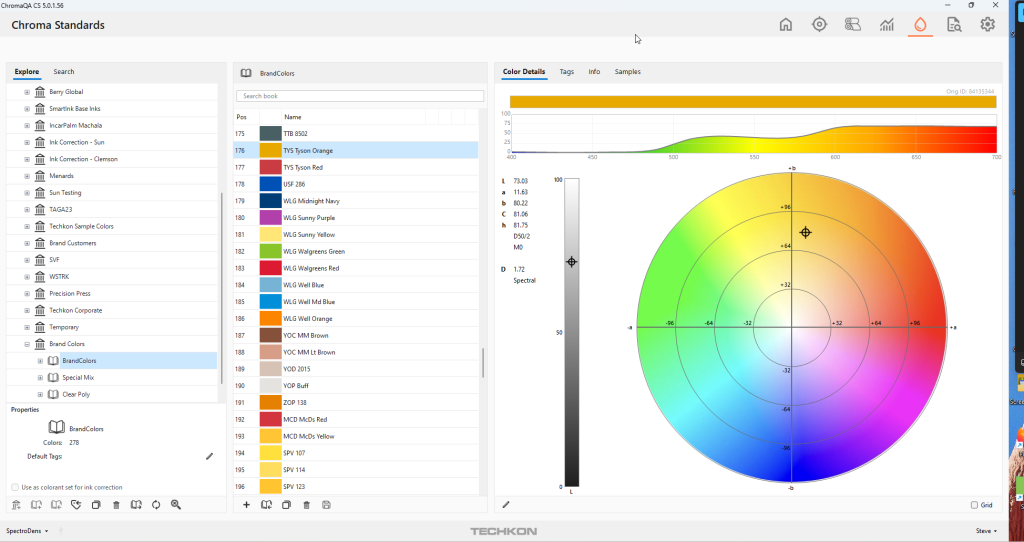The image size is (1024, 542).
Task: Open the SpectroDens device dropdown
Action: 27,531
